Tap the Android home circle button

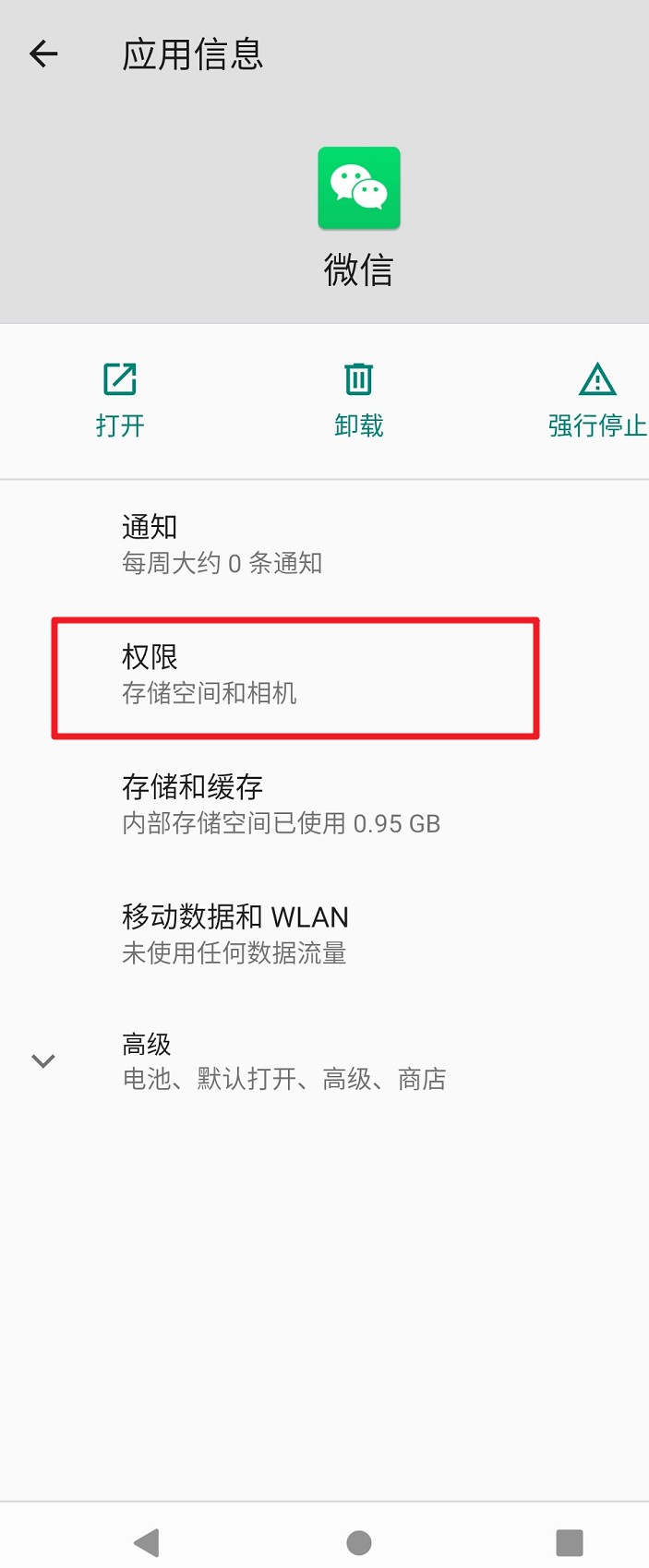359,1542
